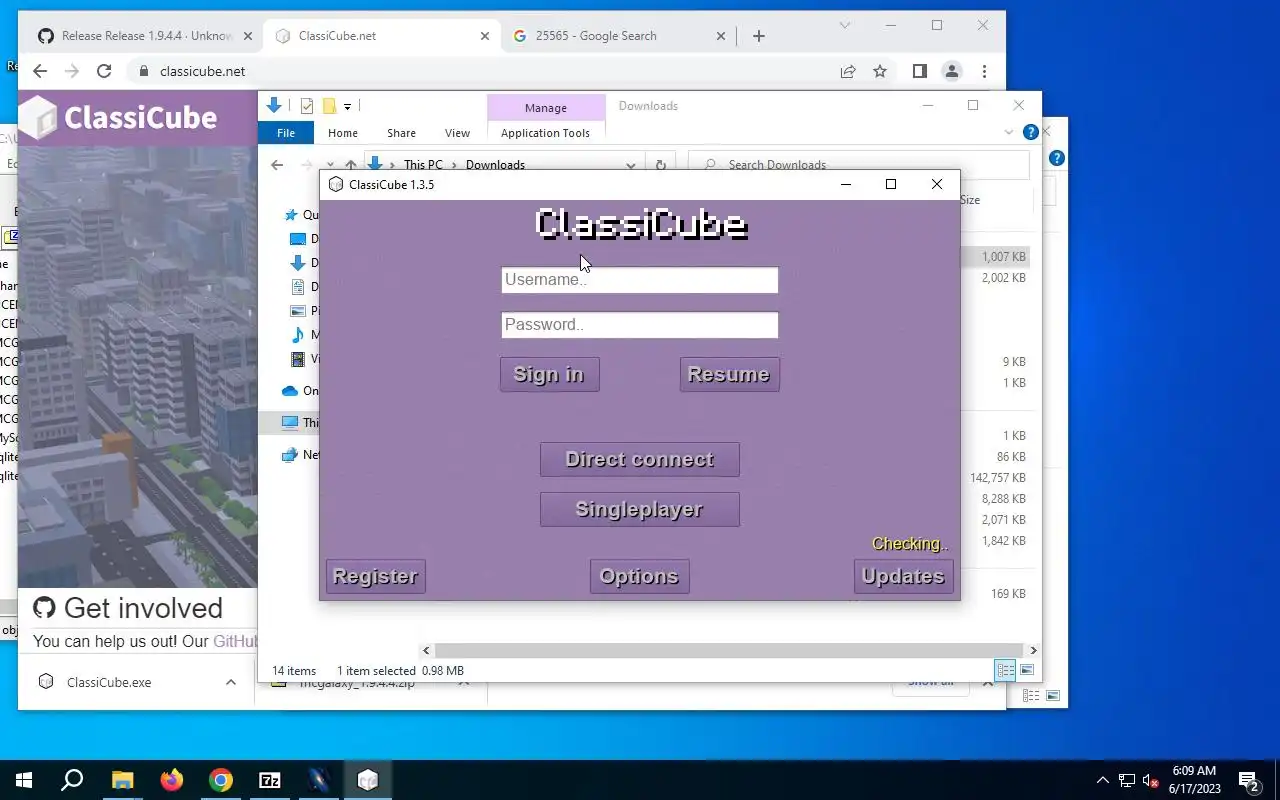This screenshot has width=1280, height=800.
Task: Select the file sized 2,002 KB
Action: pos(1003,278)
